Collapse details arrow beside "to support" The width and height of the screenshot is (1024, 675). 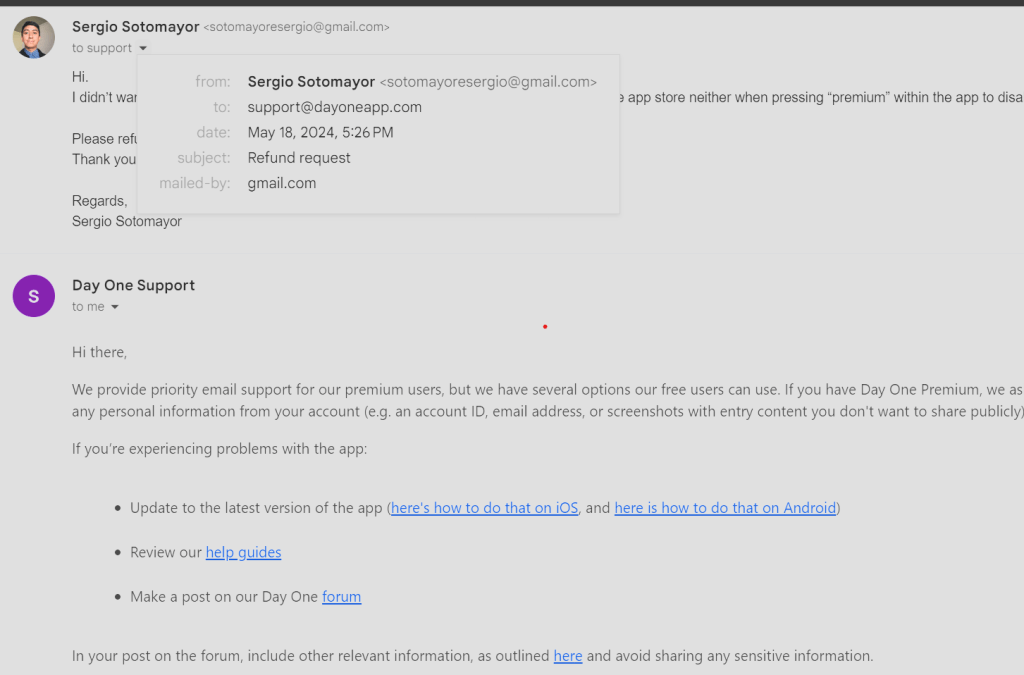(143, 48)
